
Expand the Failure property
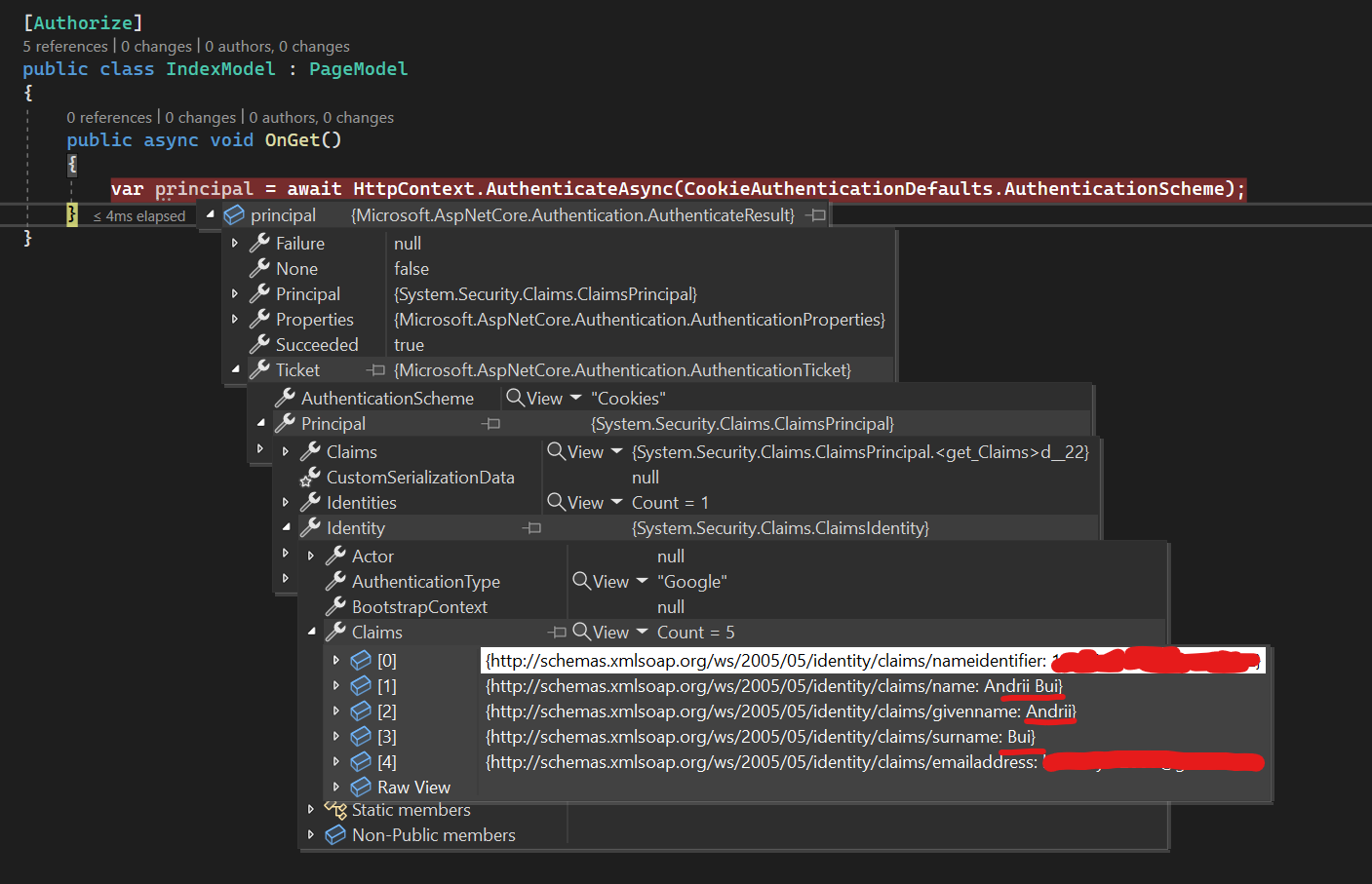click(235, 243)
